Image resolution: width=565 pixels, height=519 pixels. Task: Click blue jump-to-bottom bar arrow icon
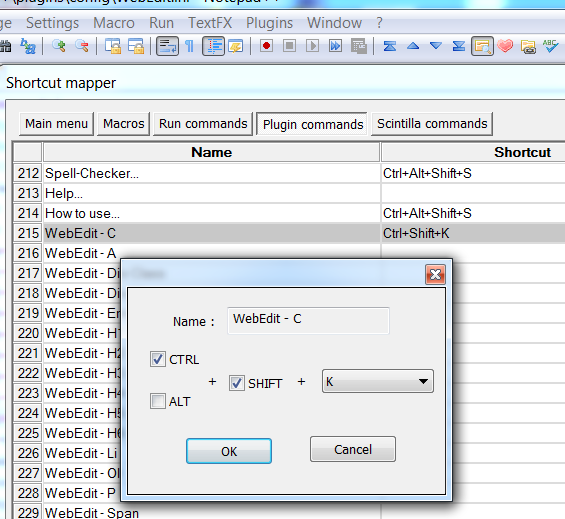coord(459,46)
